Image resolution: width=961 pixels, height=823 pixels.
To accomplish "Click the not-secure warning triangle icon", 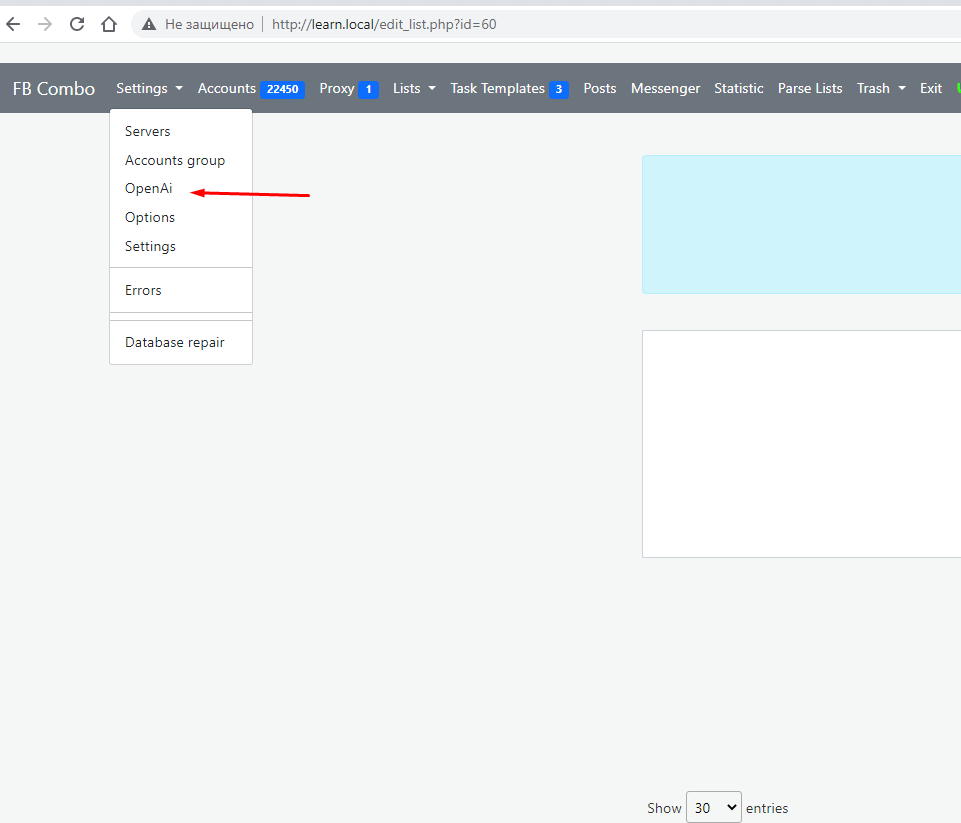I will 149,24.
